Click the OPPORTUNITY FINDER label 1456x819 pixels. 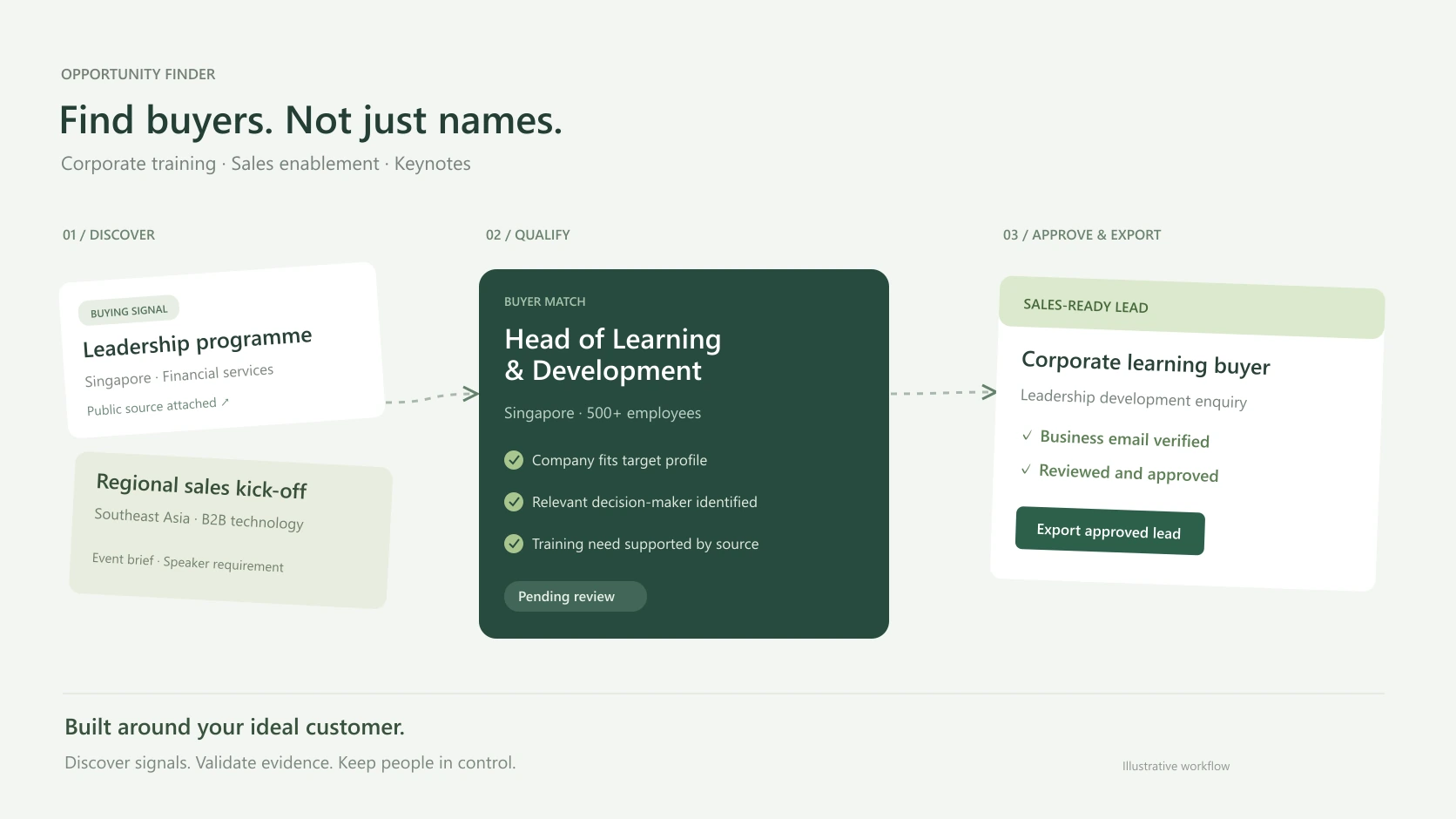click(138, 74)
